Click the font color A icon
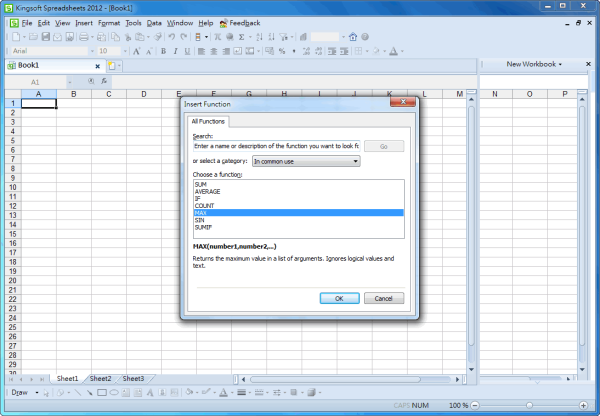The width and height of the screenshot is (600, 416). click(393, 51)
